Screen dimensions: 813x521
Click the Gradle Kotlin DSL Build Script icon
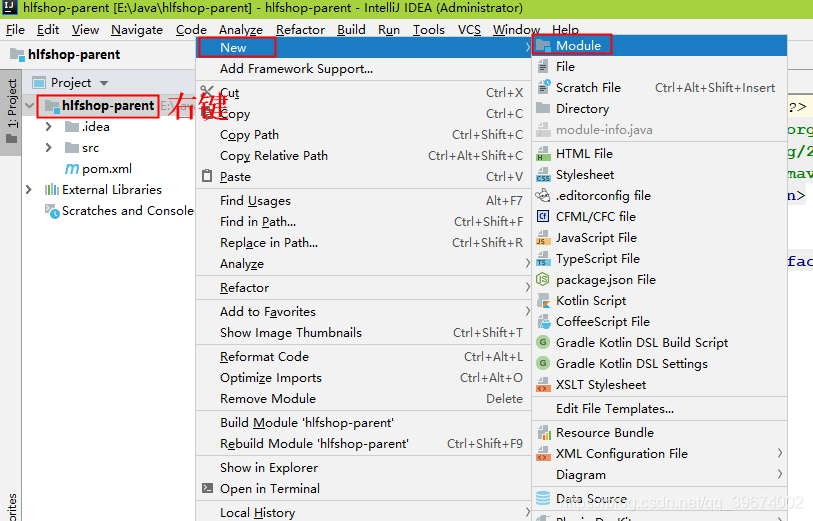(x=542, y=343)
